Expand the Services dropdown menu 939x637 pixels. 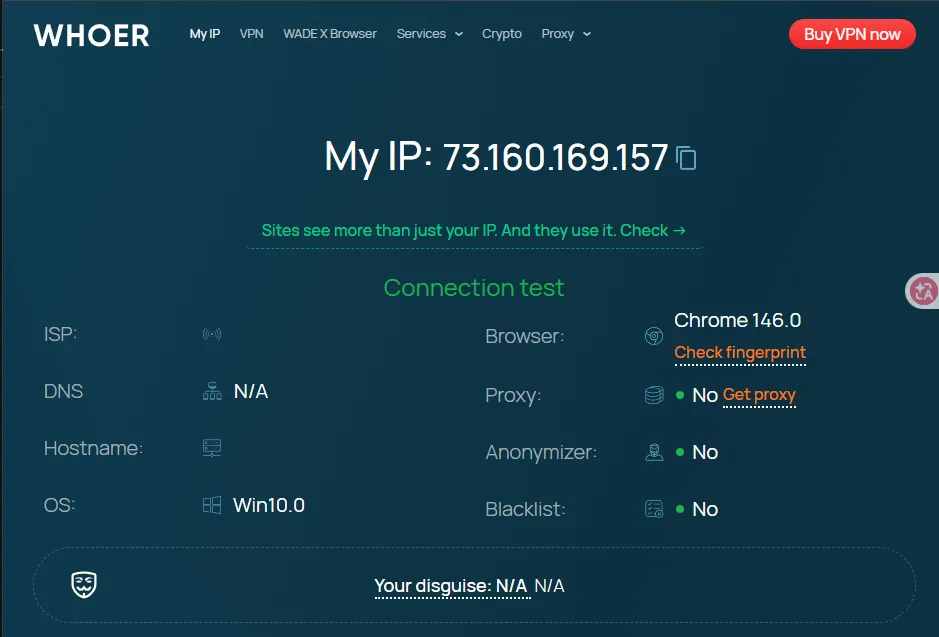tap(429, 34)
